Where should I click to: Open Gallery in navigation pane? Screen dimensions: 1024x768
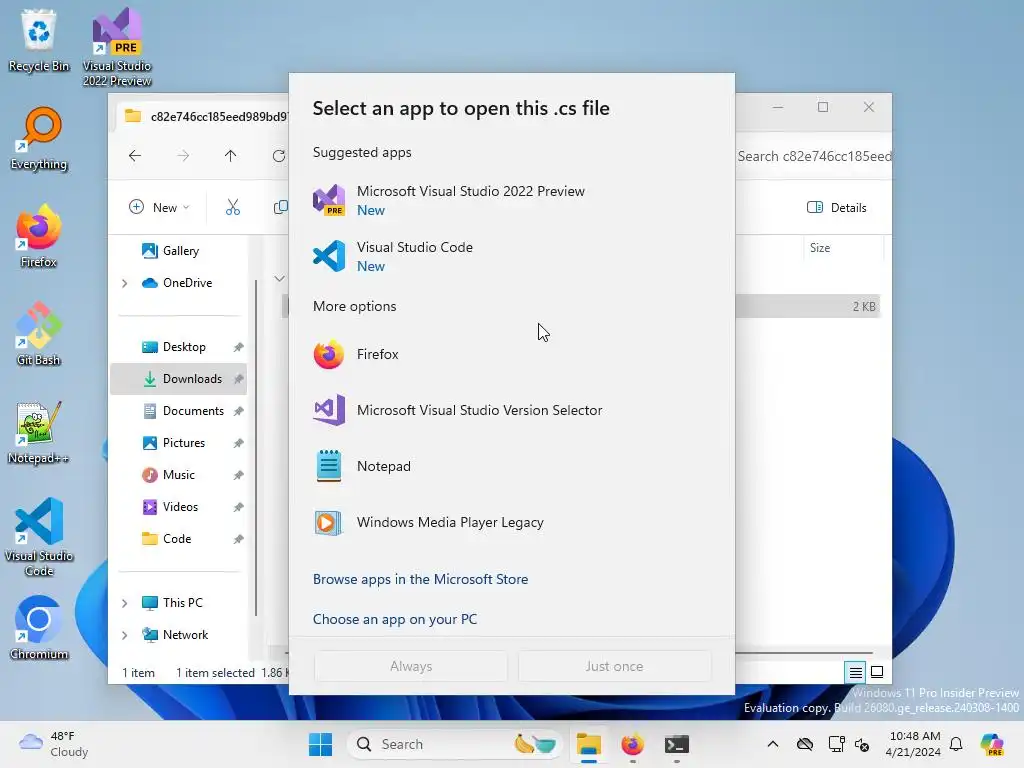(180, 251)
